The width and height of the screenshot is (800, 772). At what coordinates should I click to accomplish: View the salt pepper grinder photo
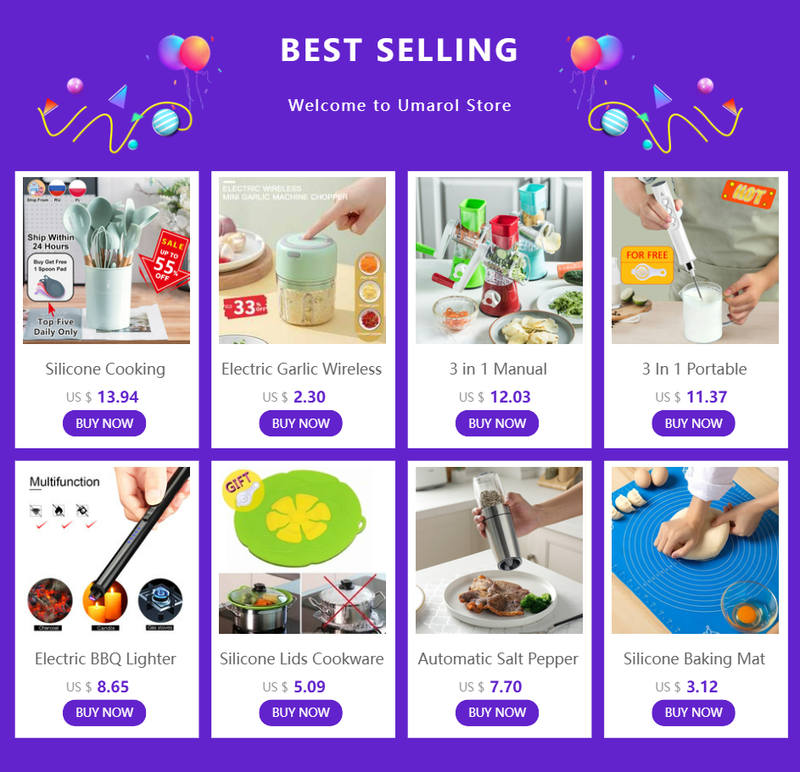point(499,550)
